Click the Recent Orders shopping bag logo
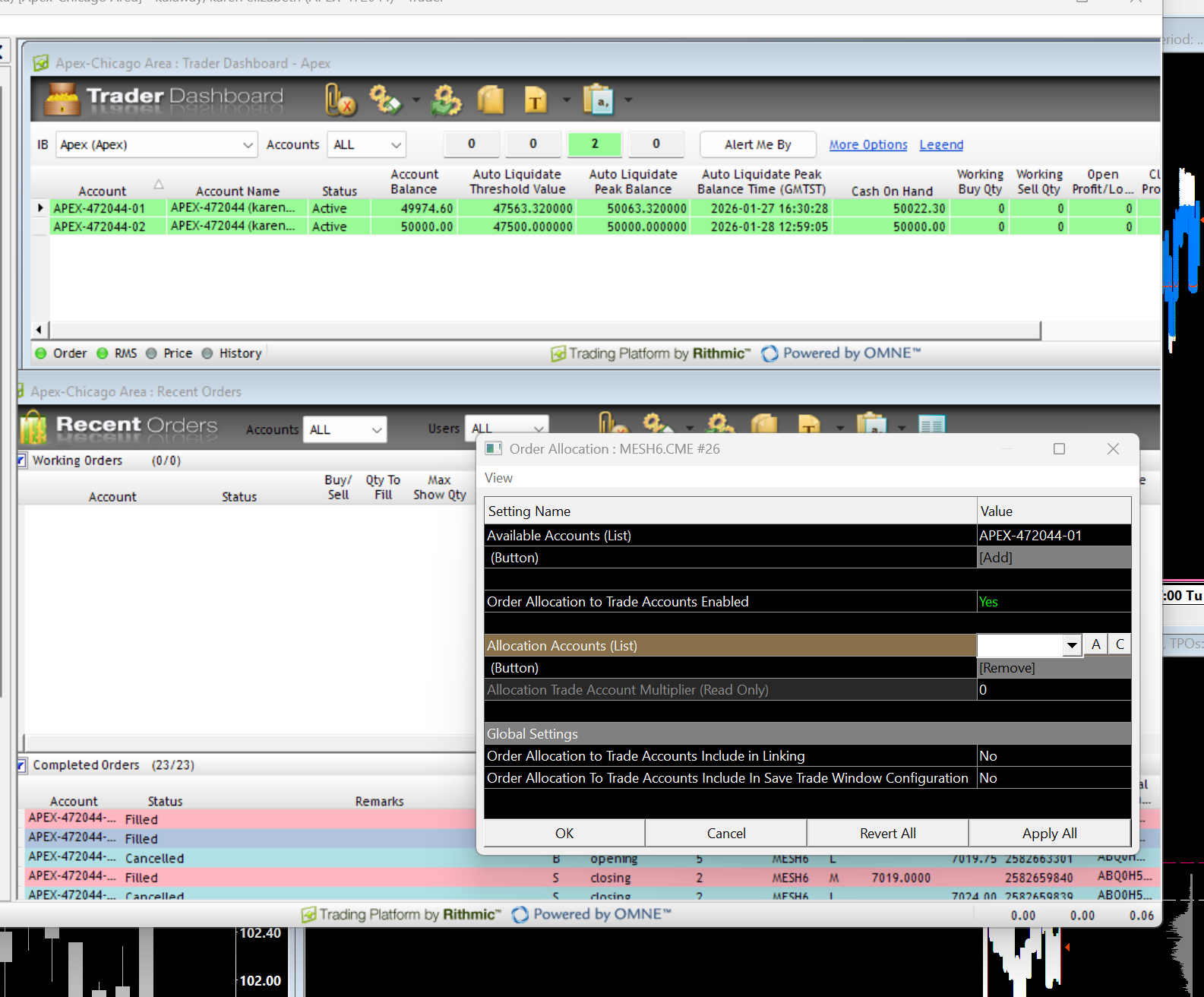The width and height of the screenshot is (1204, 997). [33, 427]
